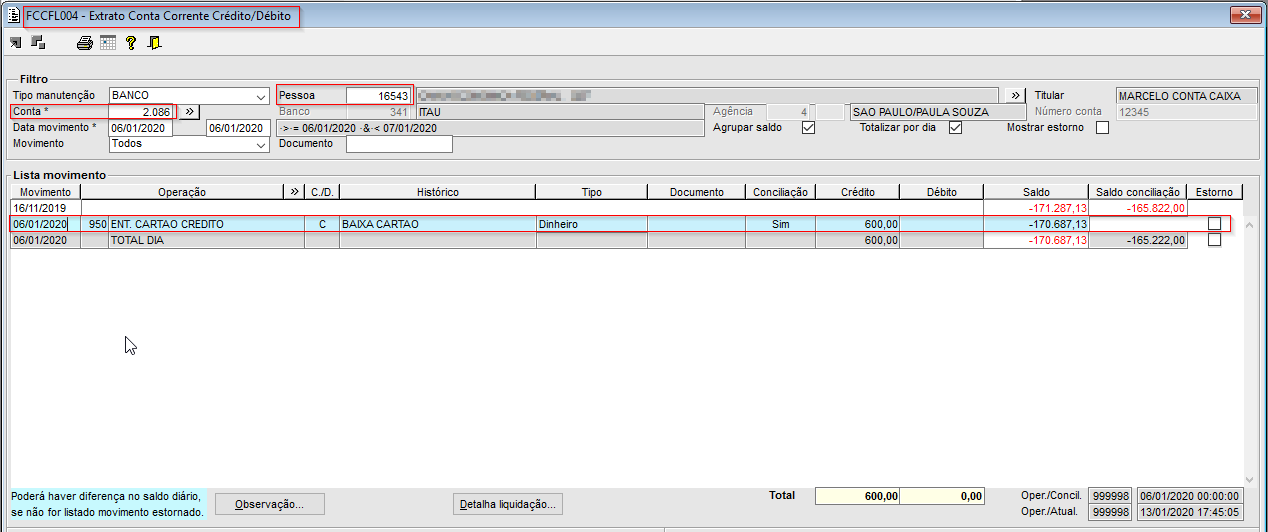Click the lookup arrow button beside Titular

click(1015, 96)
